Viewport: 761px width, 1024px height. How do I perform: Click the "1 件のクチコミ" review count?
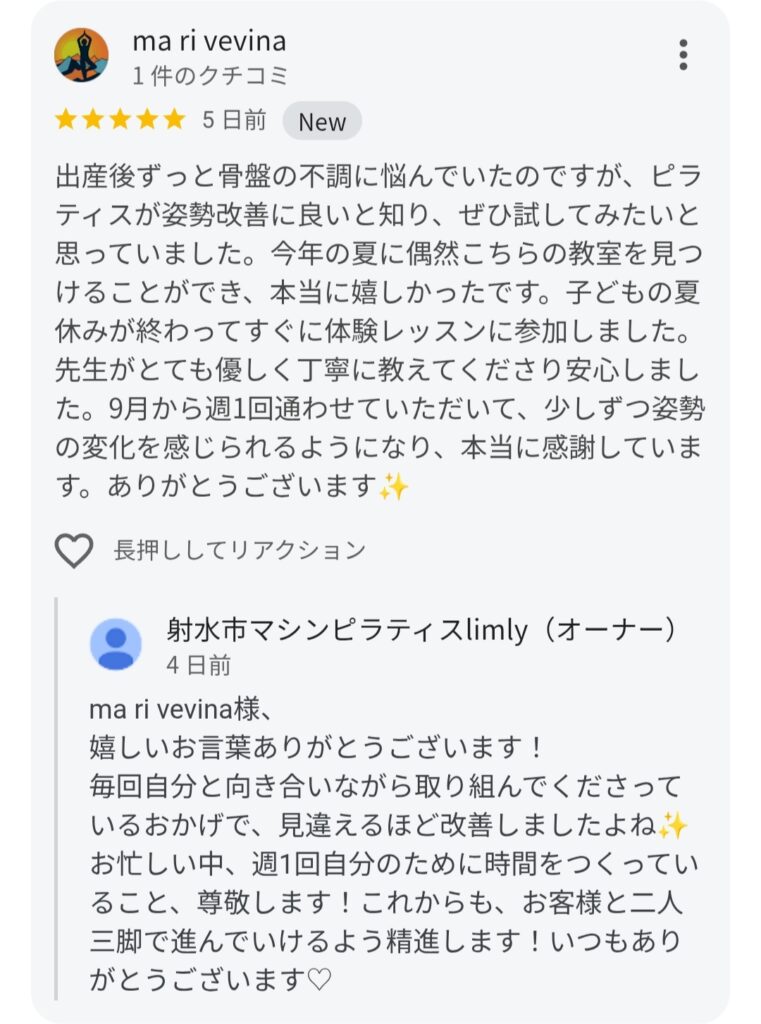point(210,75)
